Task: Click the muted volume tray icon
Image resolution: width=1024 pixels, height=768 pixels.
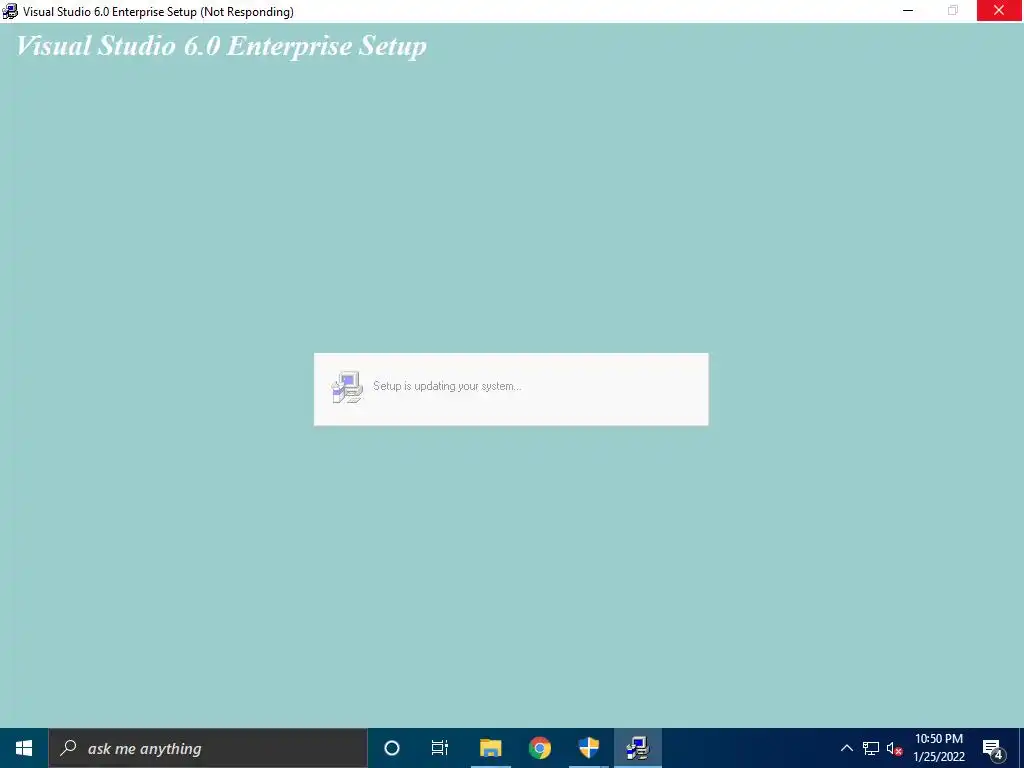Action: 894,748
